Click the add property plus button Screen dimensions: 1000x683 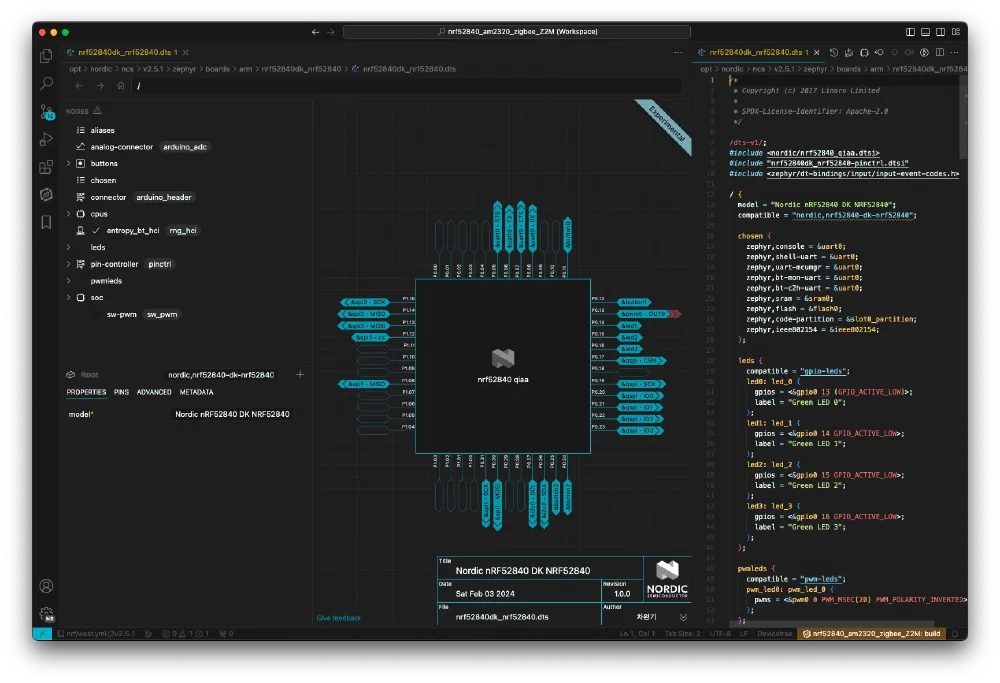(x=300, y=374)
